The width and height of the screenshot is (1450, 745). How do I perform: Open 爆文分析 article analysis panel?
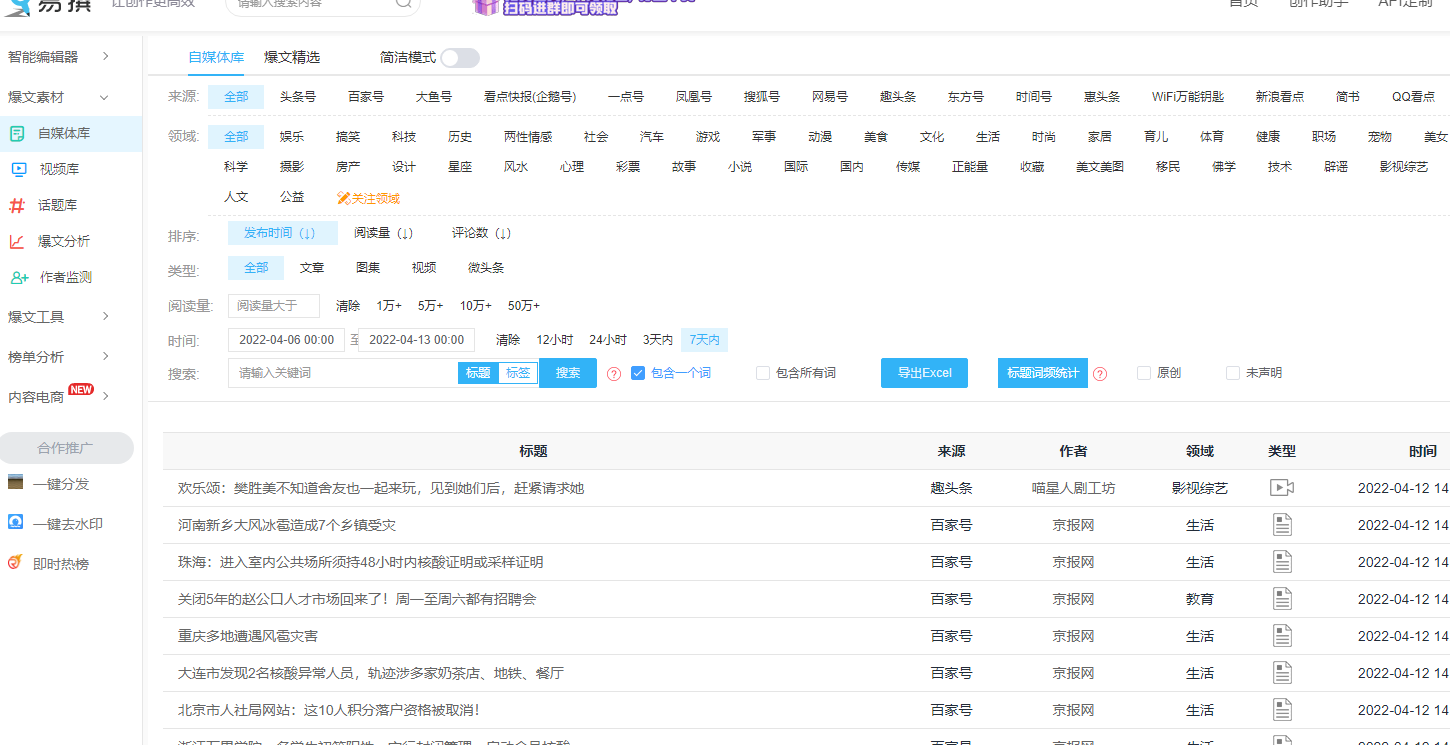(65, 240)
